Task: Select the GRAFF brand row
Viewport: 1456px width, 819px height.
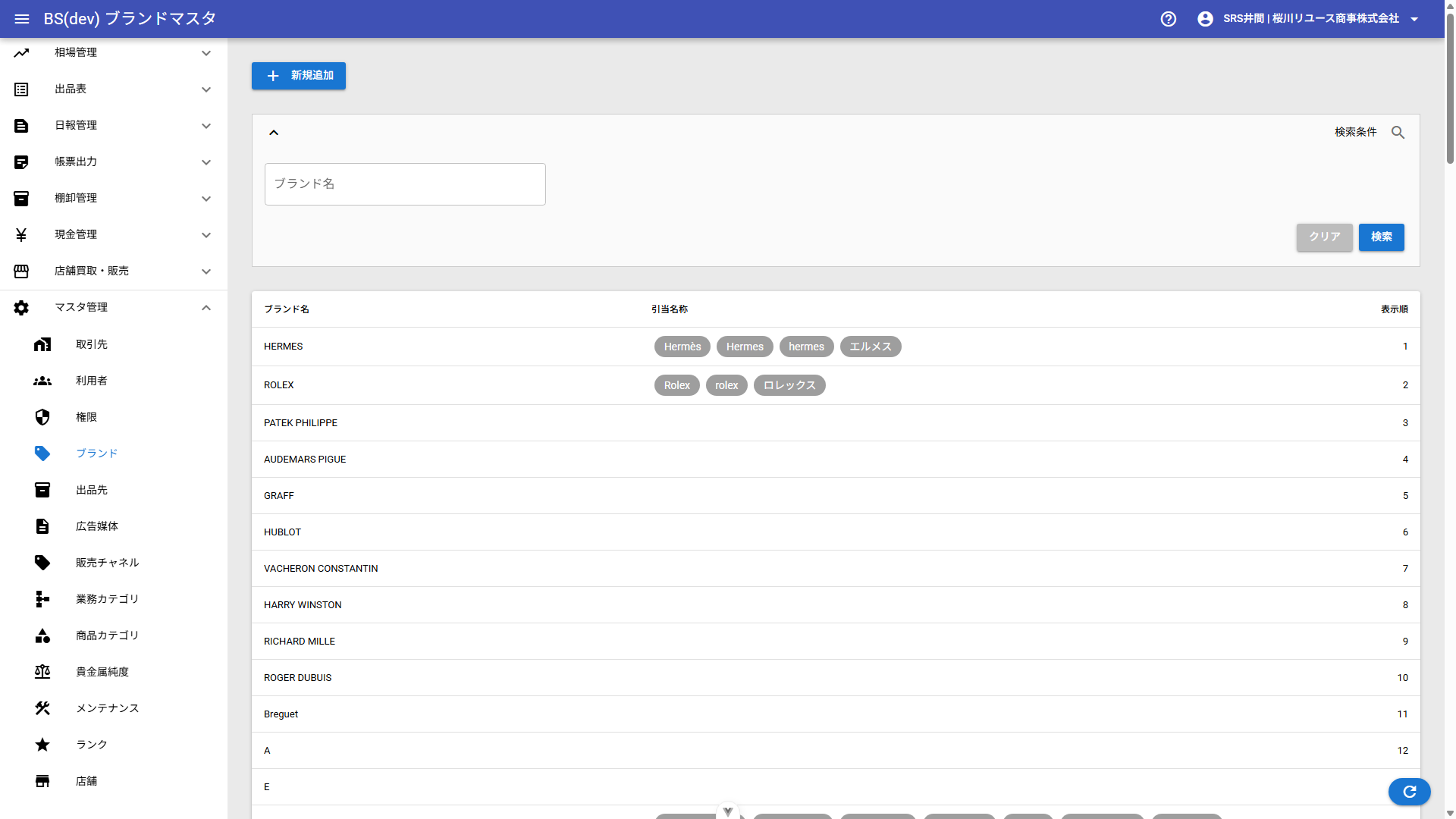Action: click(x=836, y=496)
